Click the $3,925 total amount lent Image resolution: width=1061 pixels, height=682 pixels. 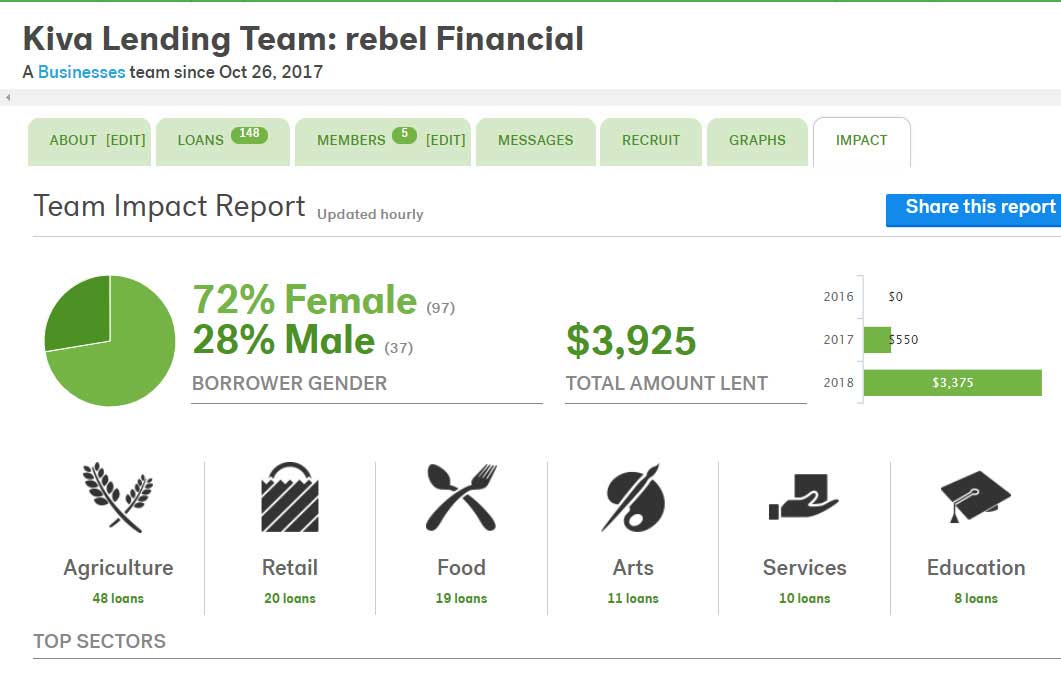(631, 340)
